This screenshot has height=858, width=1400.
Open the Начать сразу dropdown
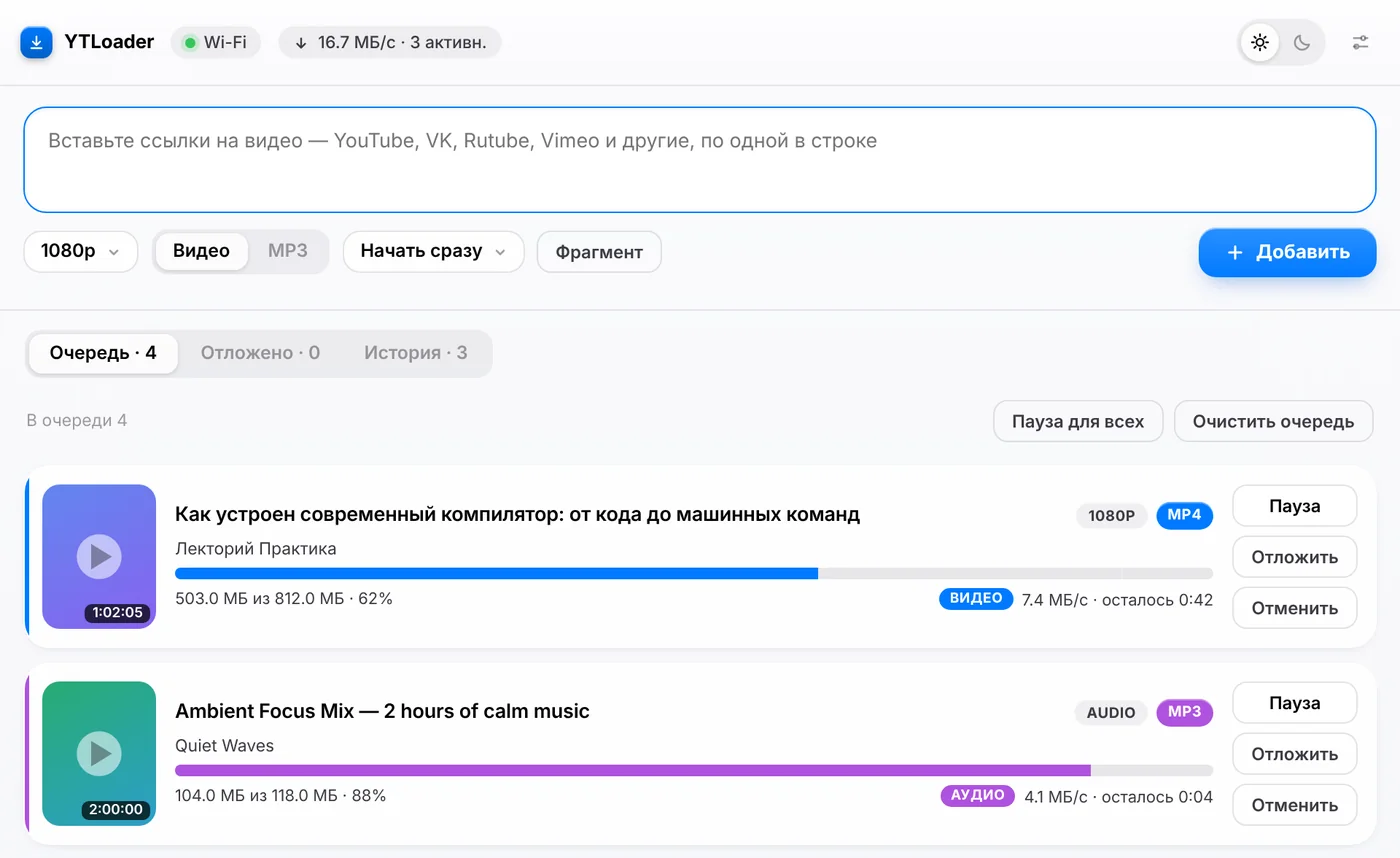pyautogui.click(x=434, y=251)
